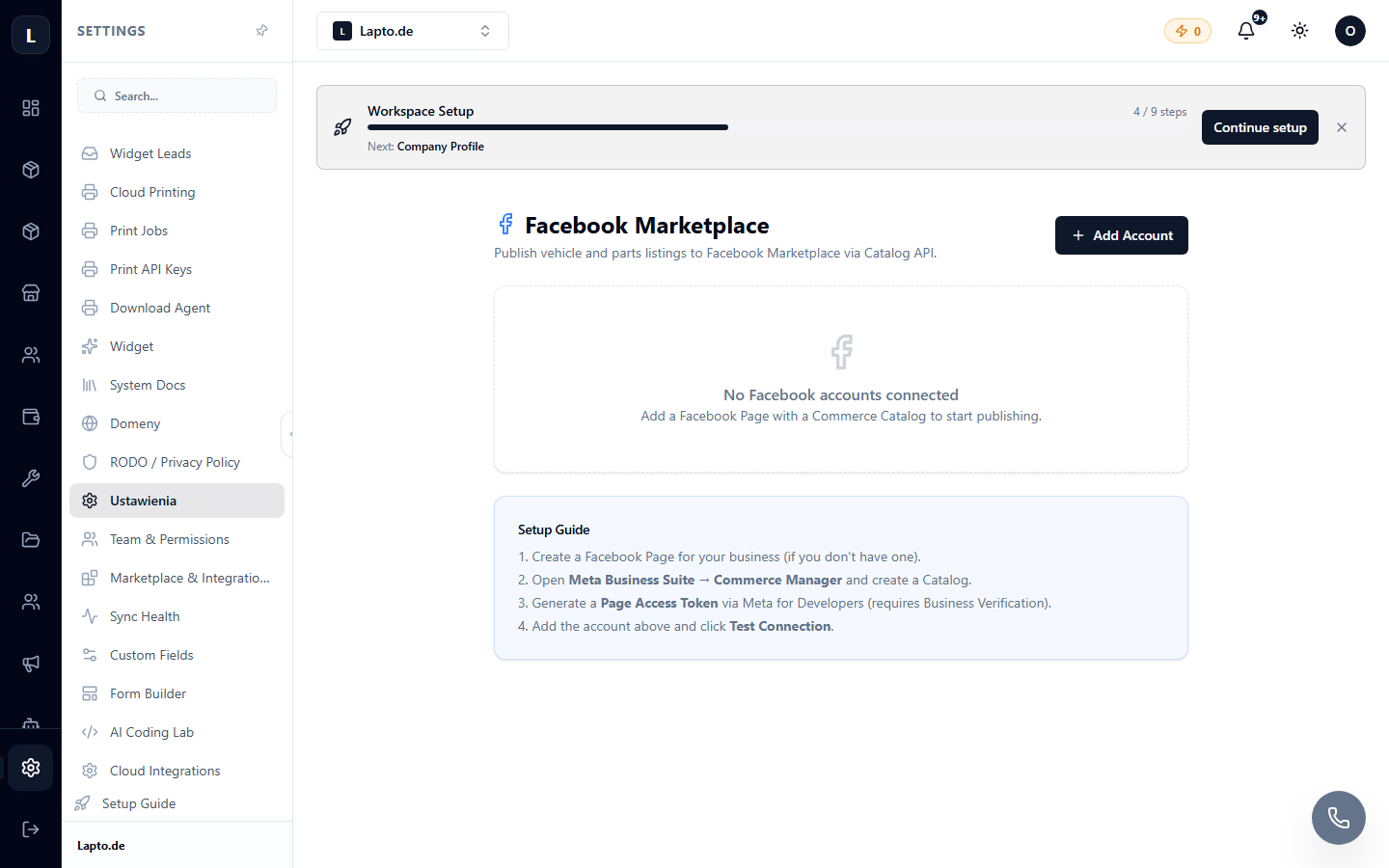Click step 3 about Page Access Token
This screenshot has width=1389, height=868.
pos(784,603)
